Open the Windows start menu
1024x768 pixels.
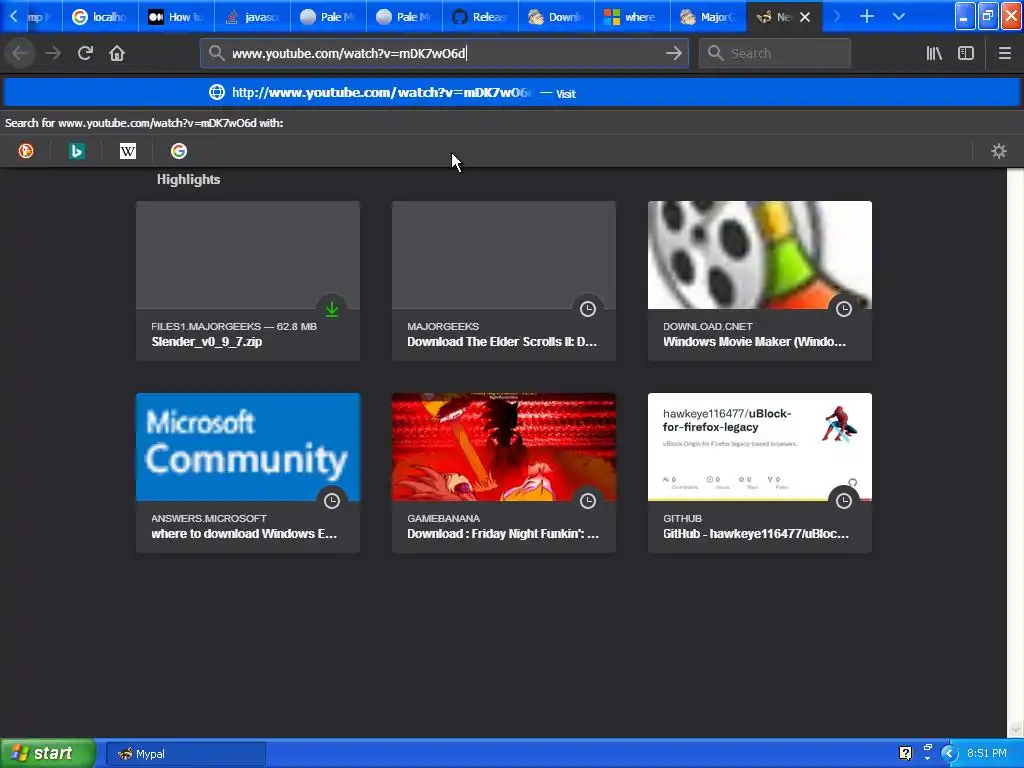point(47,753)
